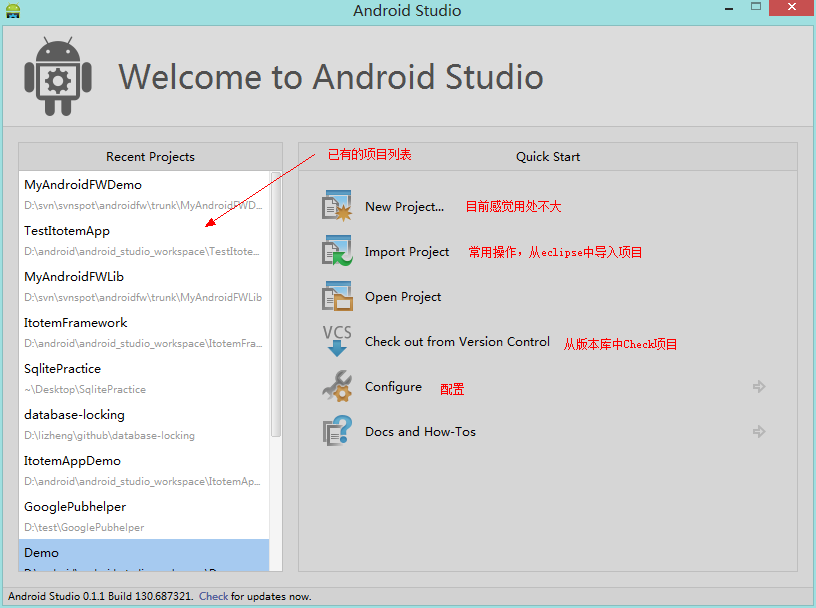The image size is (816, 608).
Task: Expand the Docs and How-Tos arrow
Action: click(759, 431)
